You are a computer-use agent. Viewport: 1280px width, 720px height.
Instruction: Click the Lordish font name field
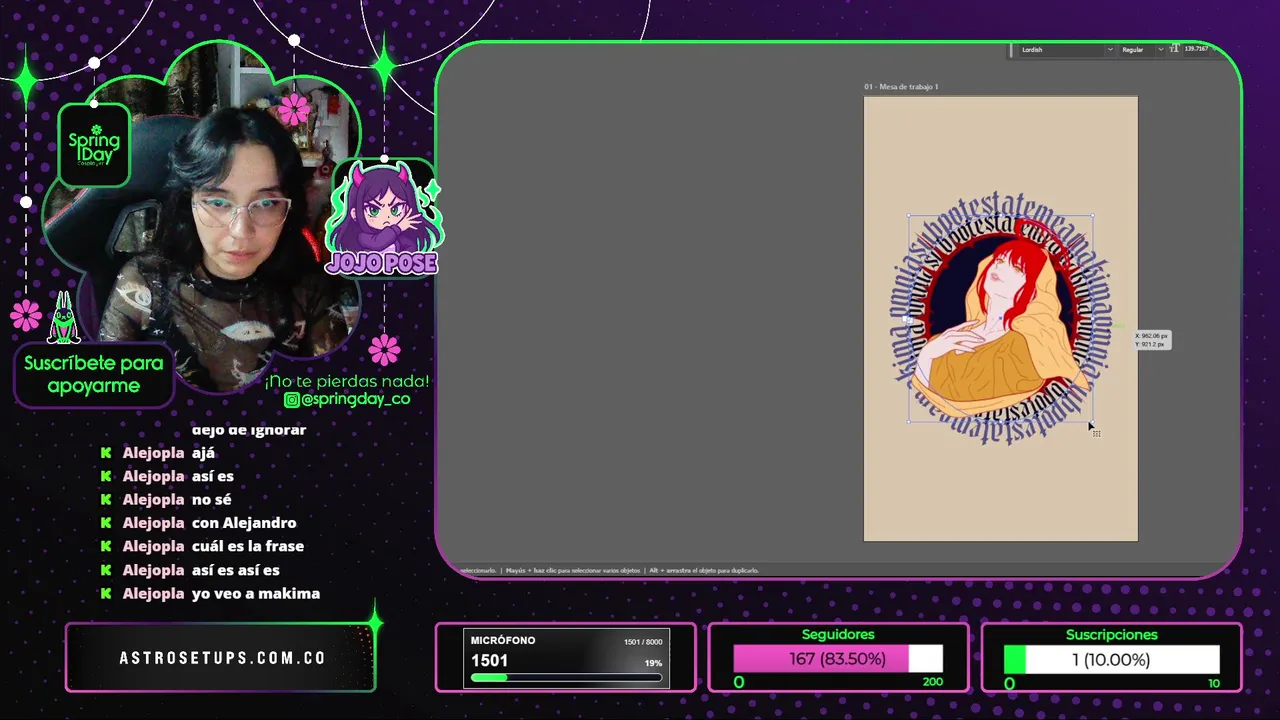click(x=1062, y=49)
